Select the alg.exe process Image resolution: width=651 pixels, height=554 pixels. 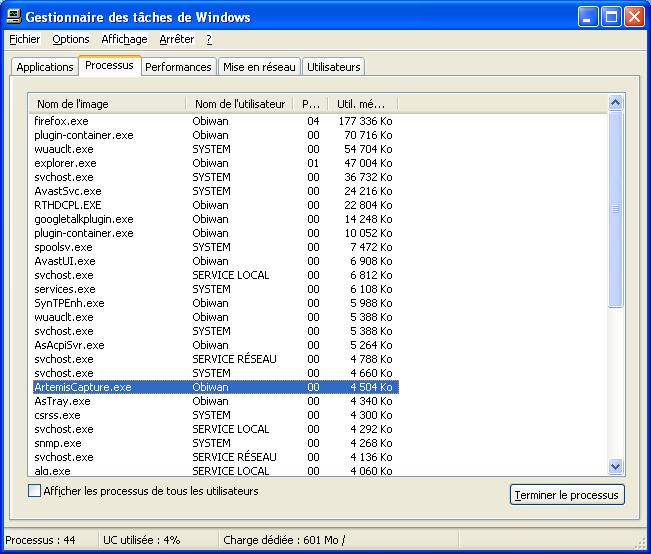click(216, 471)
